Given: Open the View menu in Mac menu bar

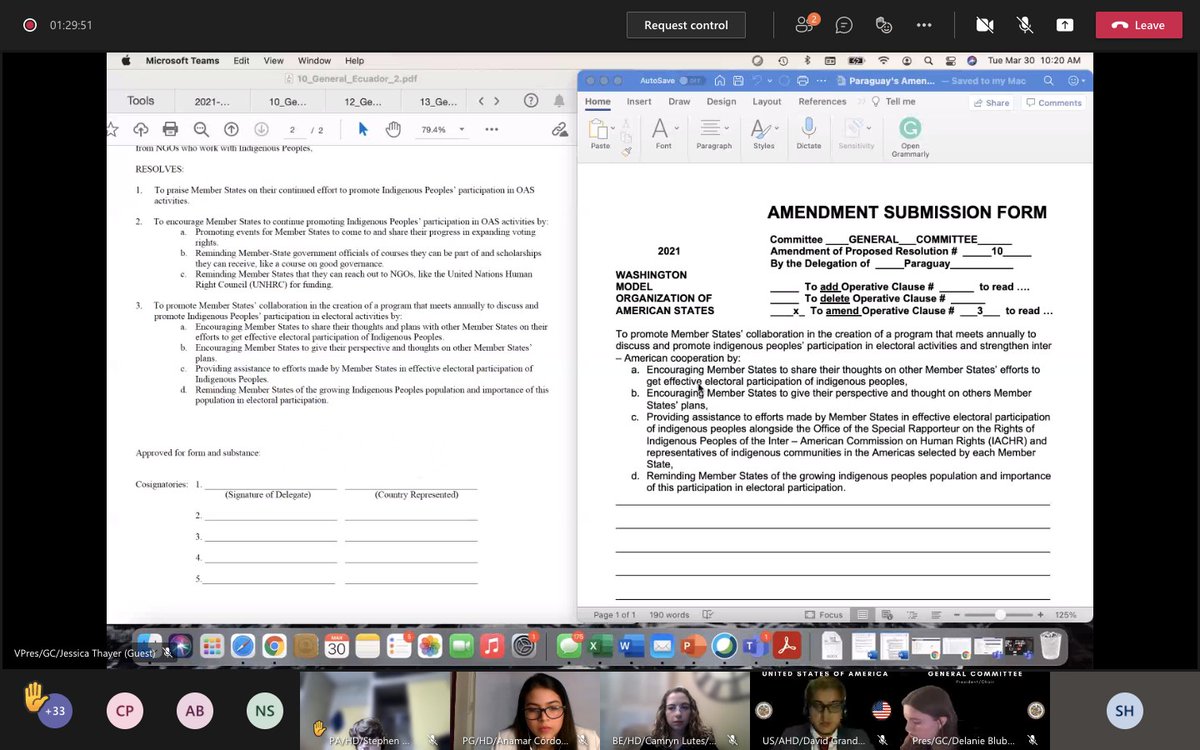Looking at the screenshot, I should point(273,61).
